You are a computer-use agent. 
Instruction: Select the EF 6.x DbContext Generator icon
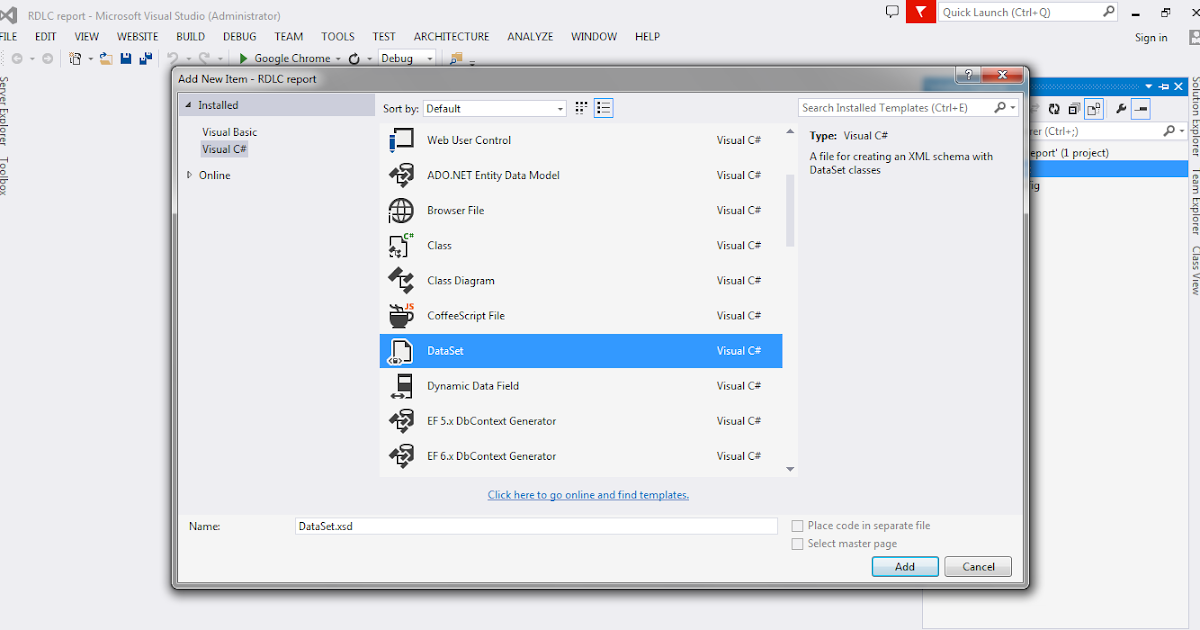point(400,456)
